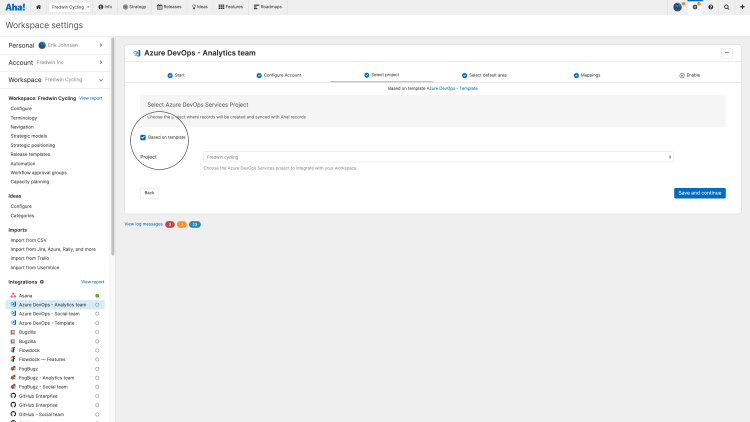The height and width of the screenshot is (422, 750).
Task: Open Import from CSV
Action: click(29, 240)
